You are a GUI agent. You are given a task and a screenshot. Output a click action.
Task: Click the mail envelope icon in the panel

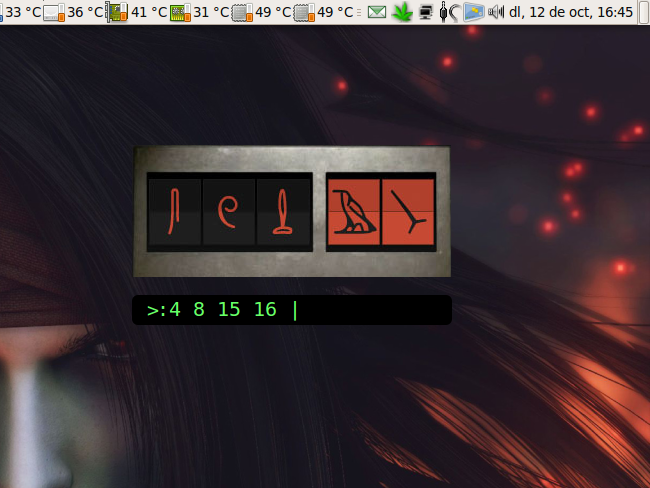(377, 12)
